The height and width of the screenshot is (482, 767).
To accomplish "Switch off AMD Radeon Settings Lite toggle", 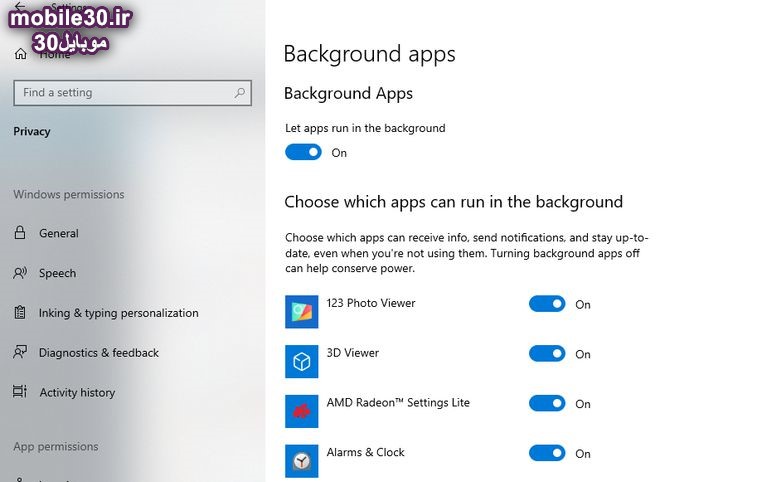I will pos(547,403).
